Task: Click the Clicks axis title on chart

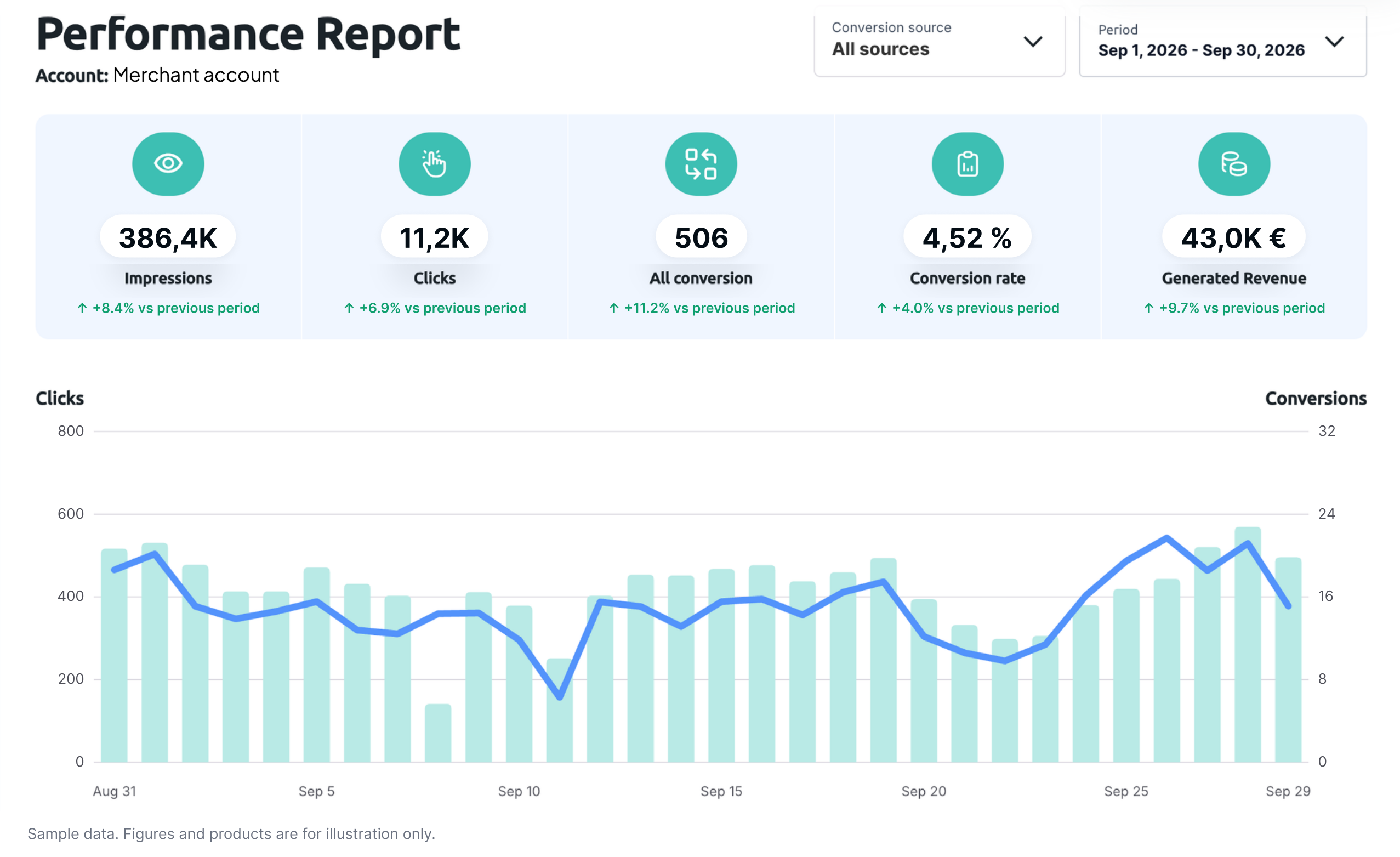Action: pyautogui.click(x=60, y=399)
